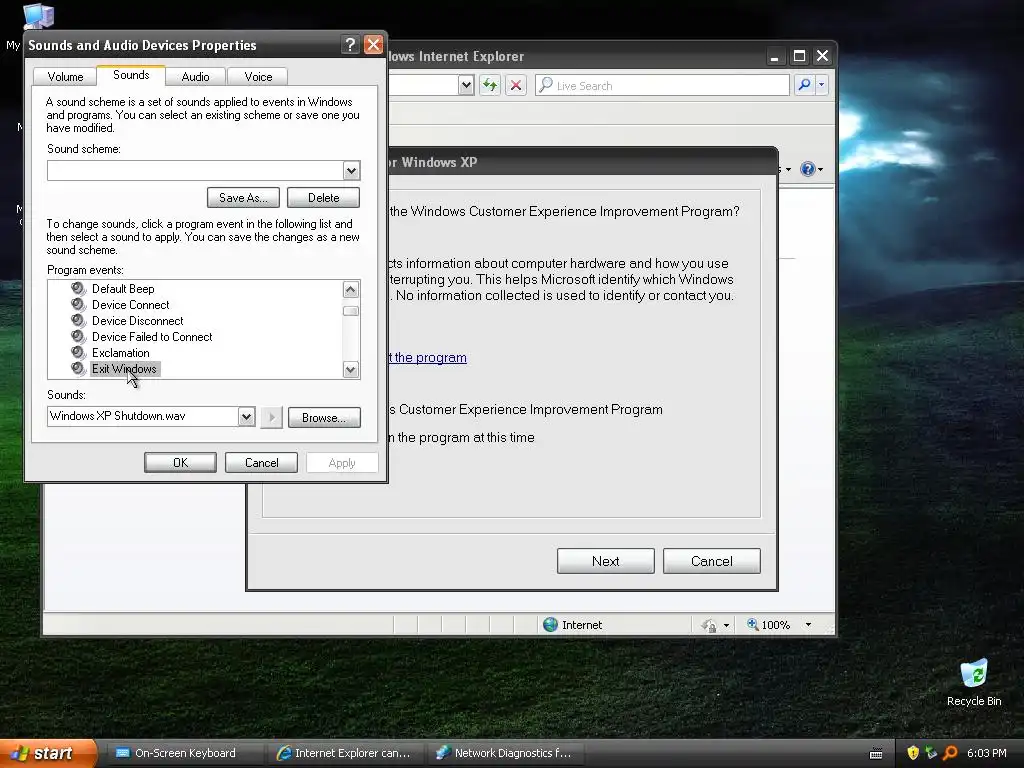Switch to Internet Explorer taskbar item
This screenshot has width=1024, height=768.
pyautogui.click(x=344, y=753)
